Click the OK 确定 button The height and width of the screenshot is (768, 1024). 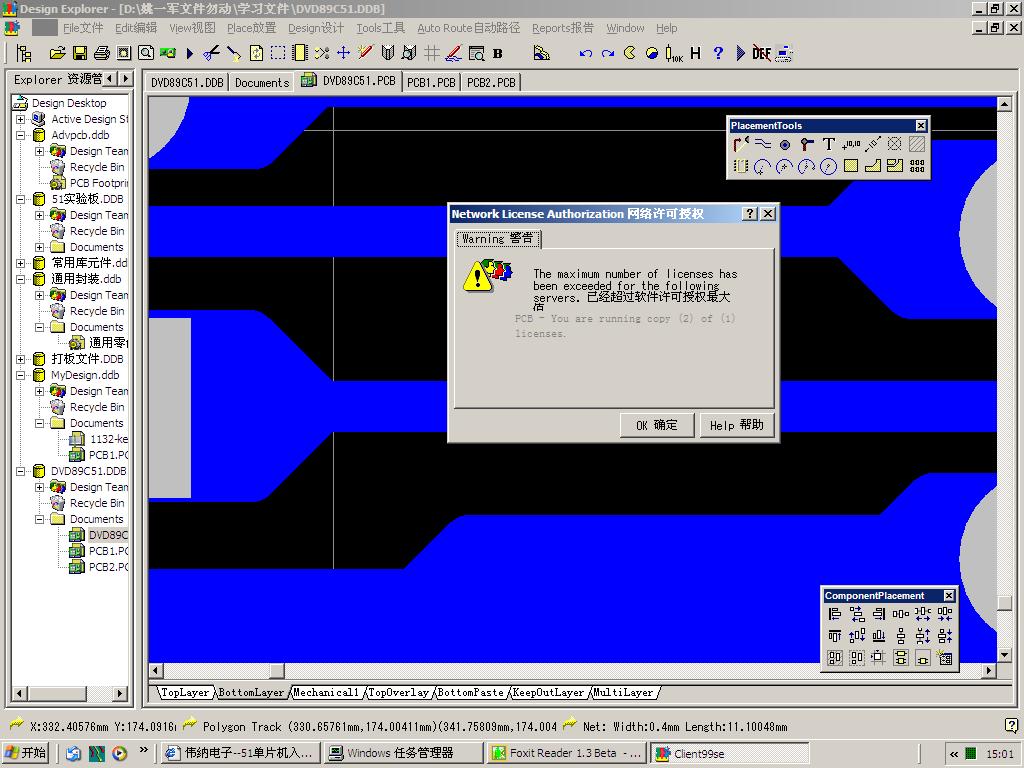click(656, 425)
